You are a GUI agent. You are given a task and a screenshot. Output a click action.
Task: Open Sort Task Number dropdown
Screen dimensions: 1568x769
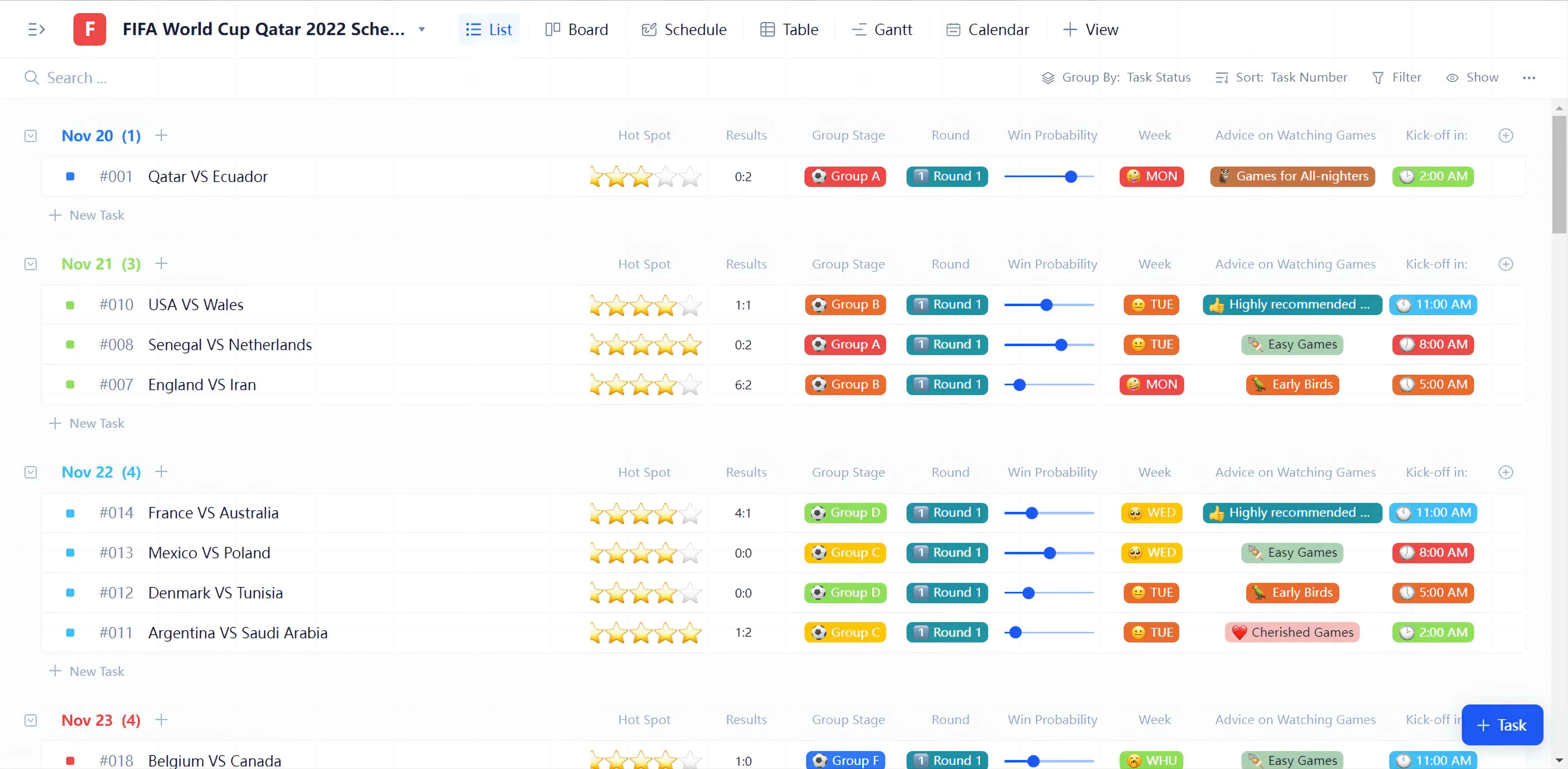pyautogui.click(x=1281, y=77)
